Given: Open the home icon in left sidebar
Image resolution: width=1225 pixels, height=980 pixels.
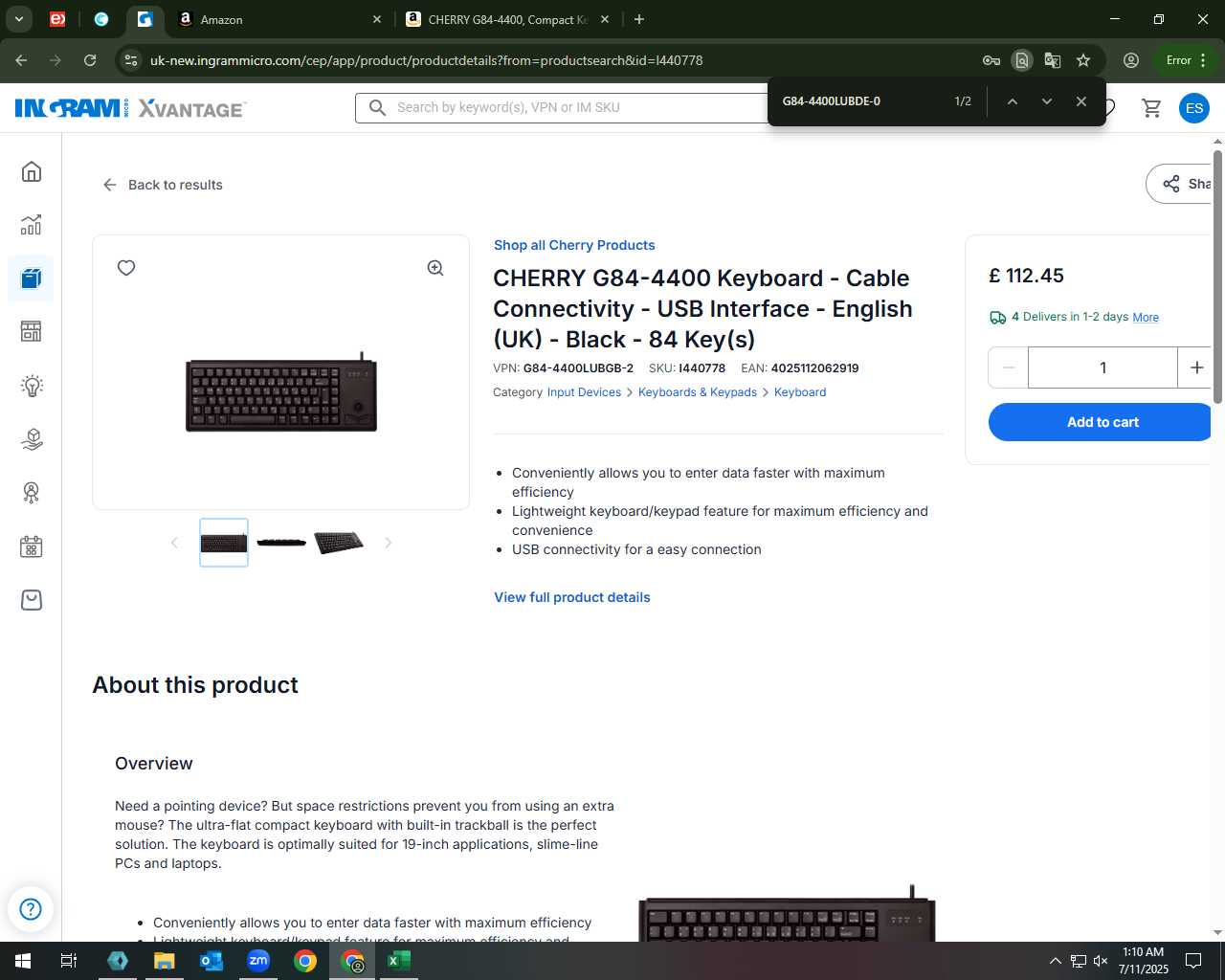Looking at the screenshot, I should 32,171.
